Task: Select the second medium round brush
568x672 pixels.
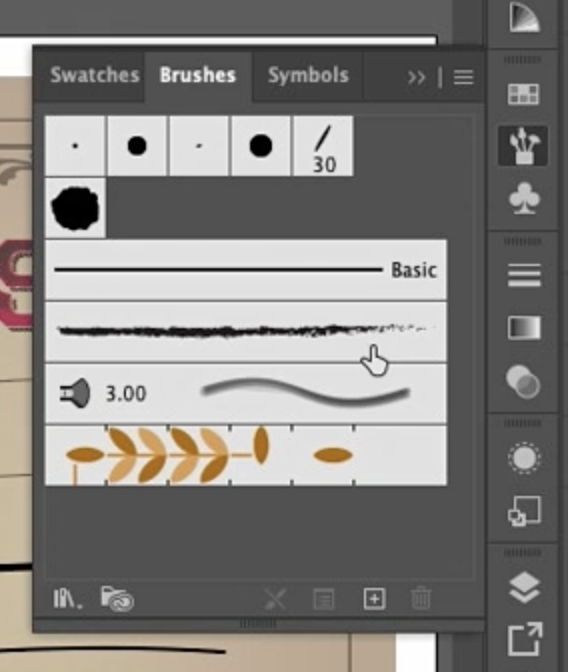Action: pyautogui.click(x=137, y=146)
